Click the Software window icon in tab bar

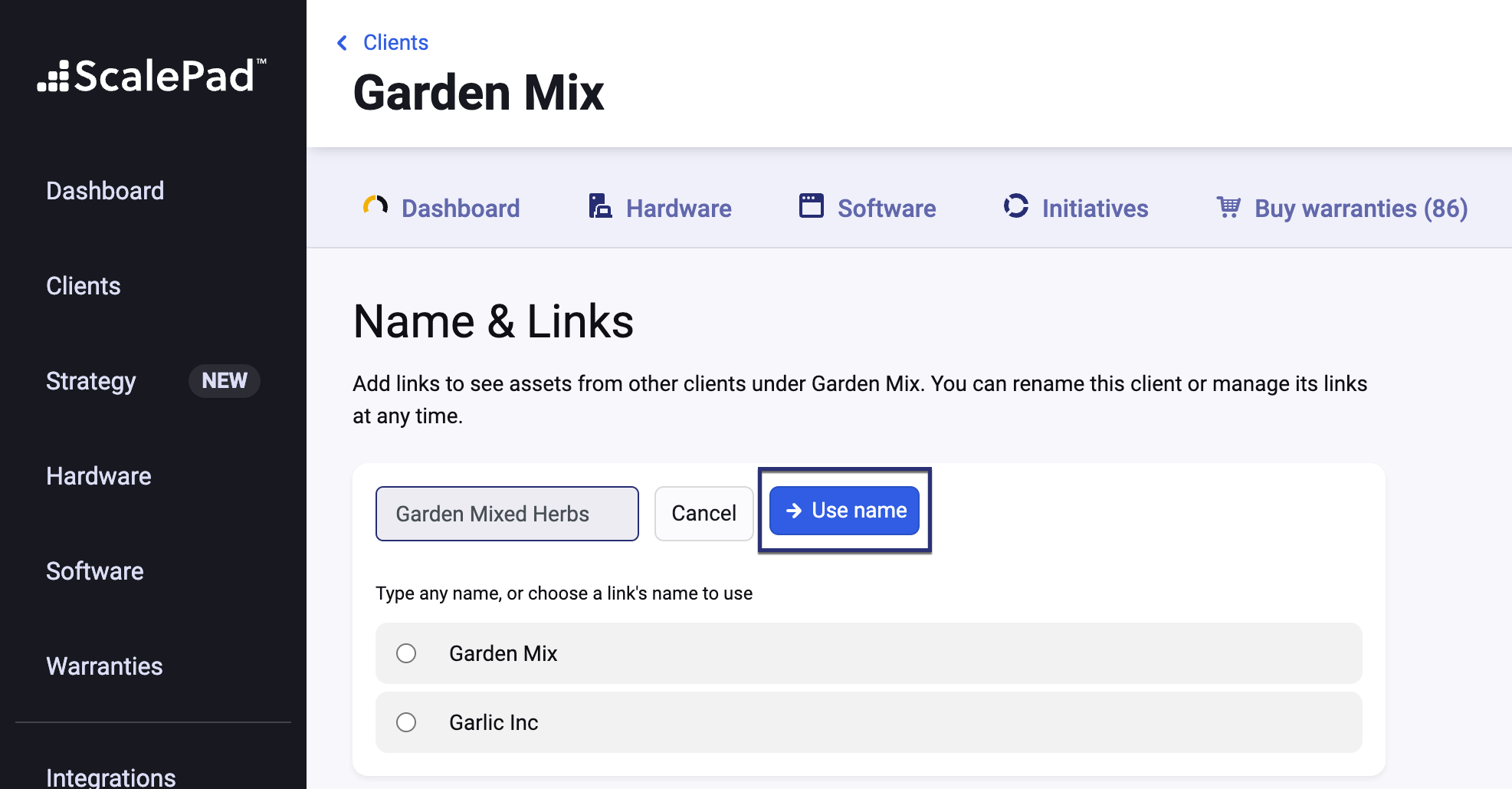(x=812, y=205)
